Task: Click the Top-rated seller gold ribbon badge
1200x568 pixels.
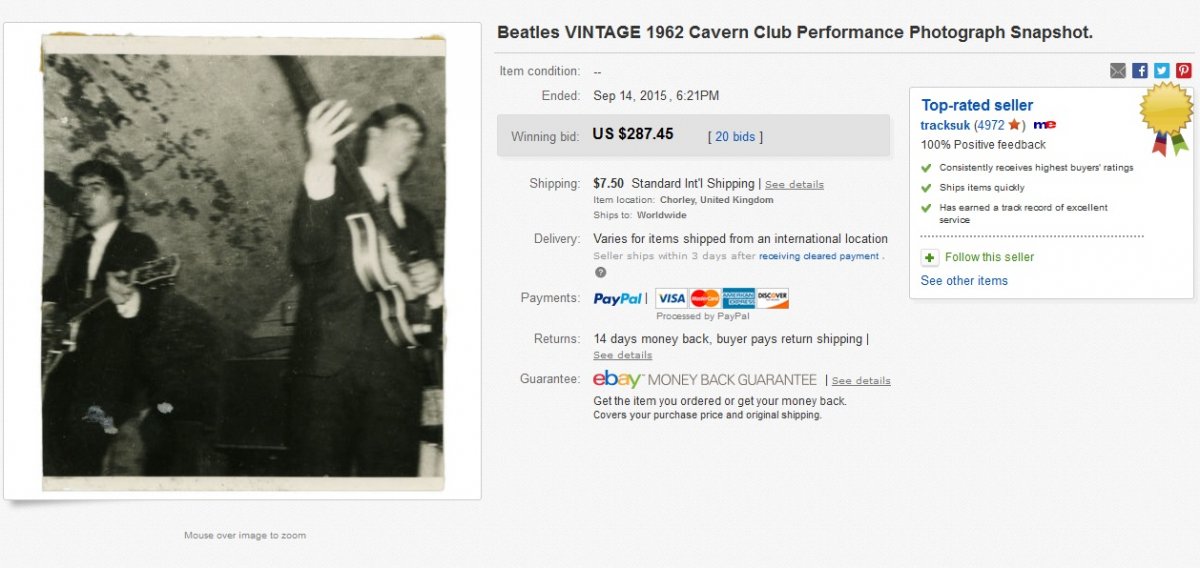Action: [x=1167, y=116]
